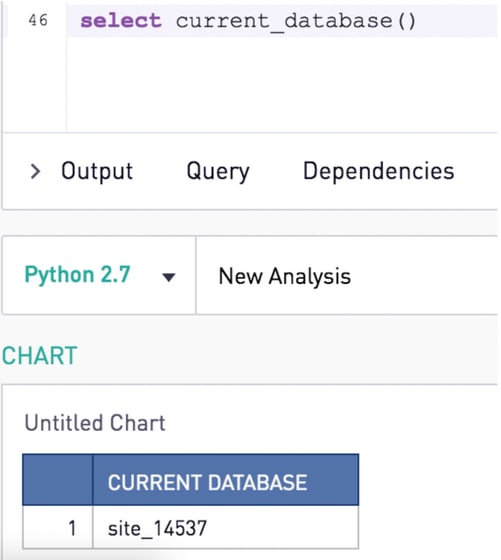Click the empty space right of site_14537 table

[428, 500]
